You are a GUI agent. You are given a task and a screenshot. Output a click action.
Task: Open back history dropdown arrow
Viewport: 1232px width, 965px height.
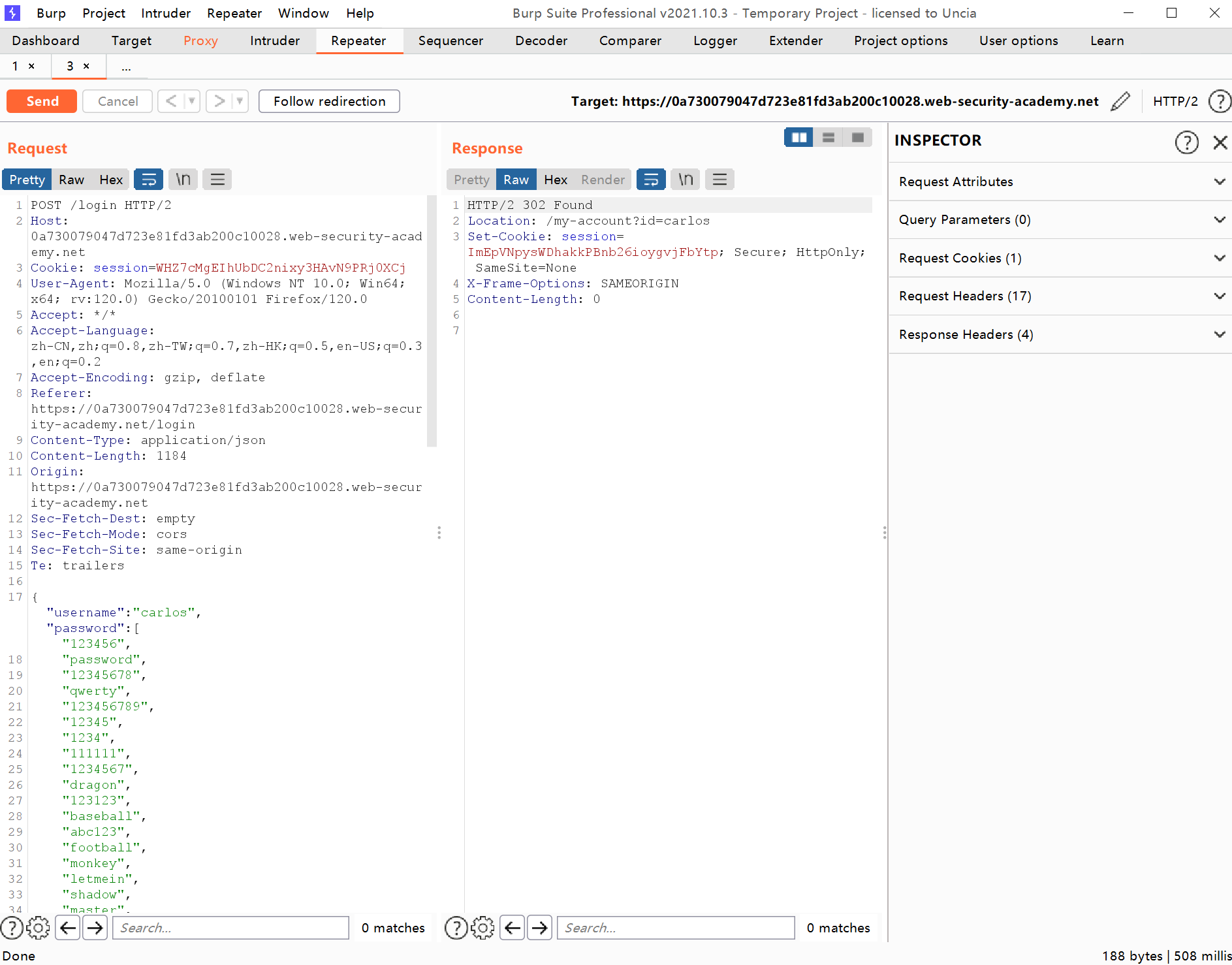point(192,101)
